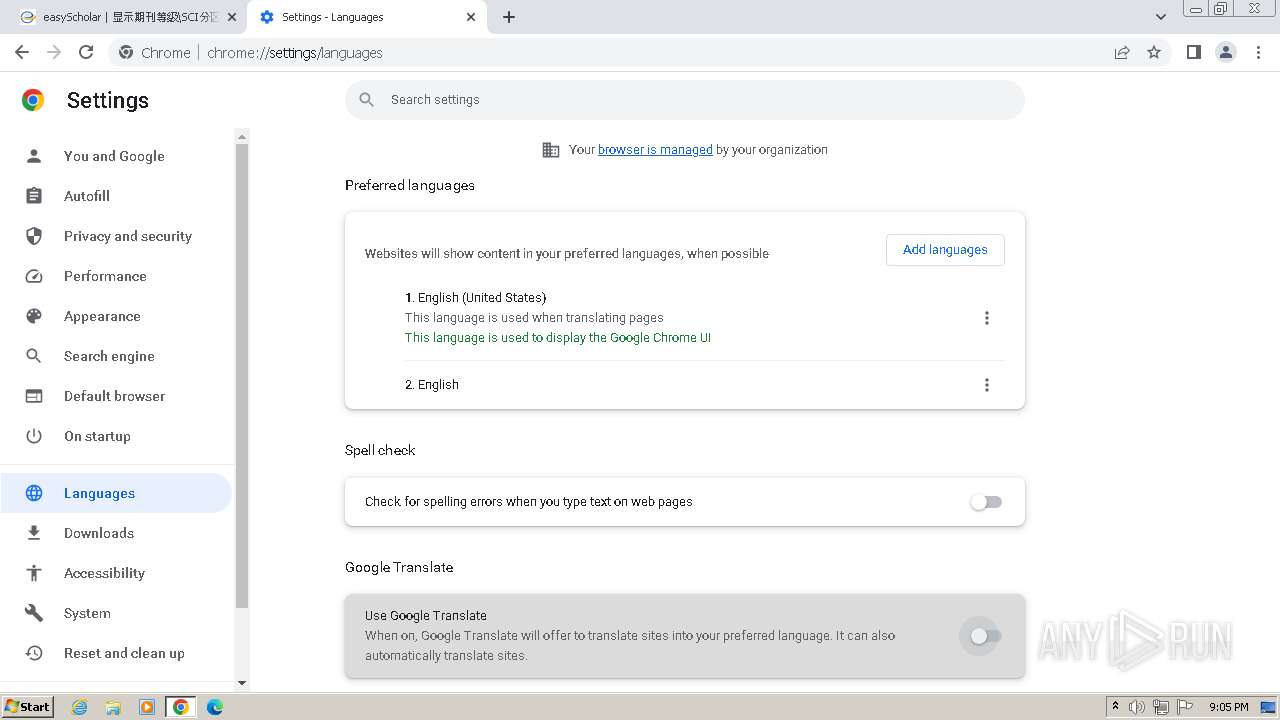The image size is (1280, 720).
Task: Click the gauge icon beside Performance
Action: point(34,276)
